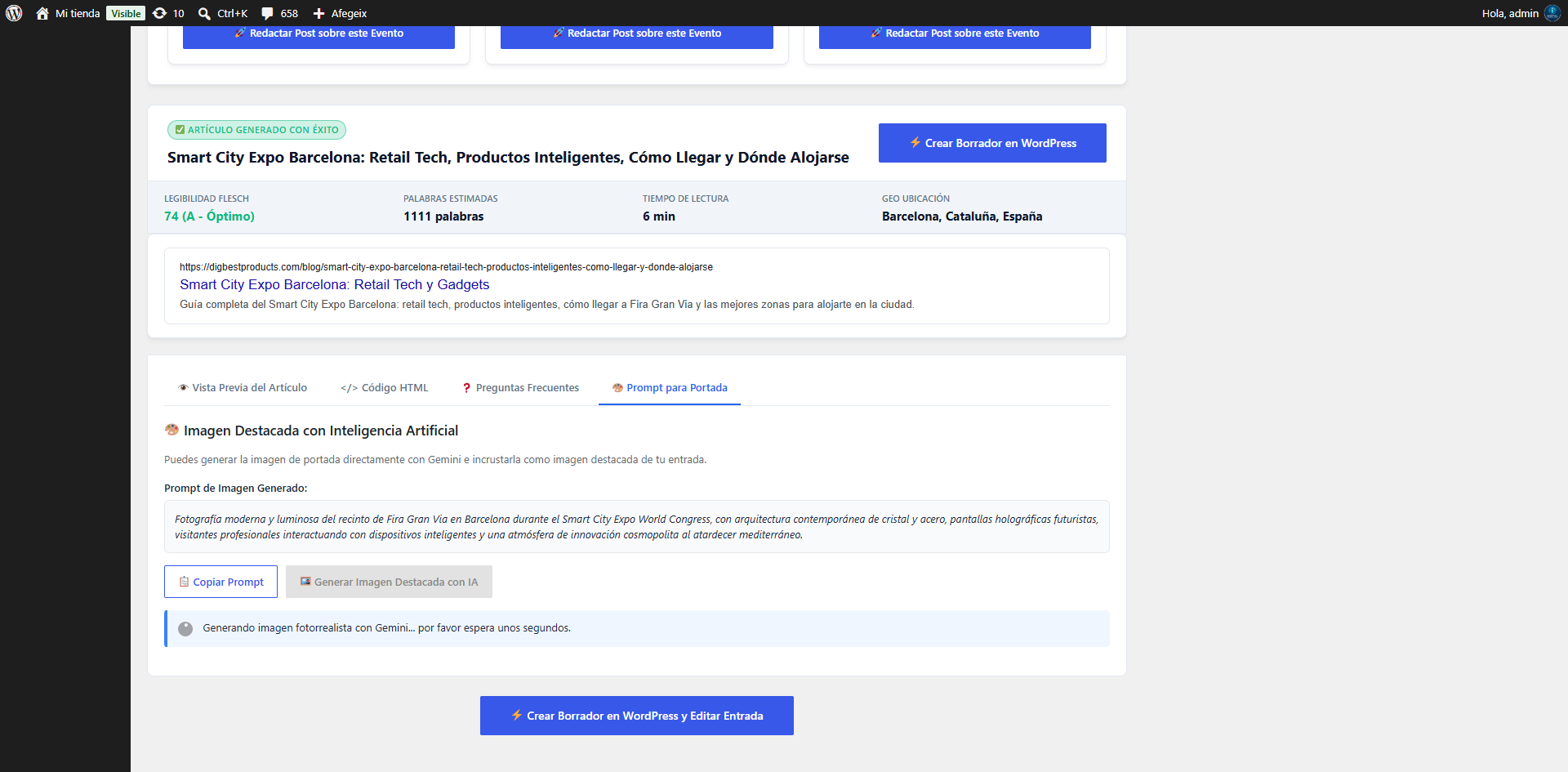Open Hola, admin account menu
This screenshot has width=1568, height=772.
click(1521, 13)
